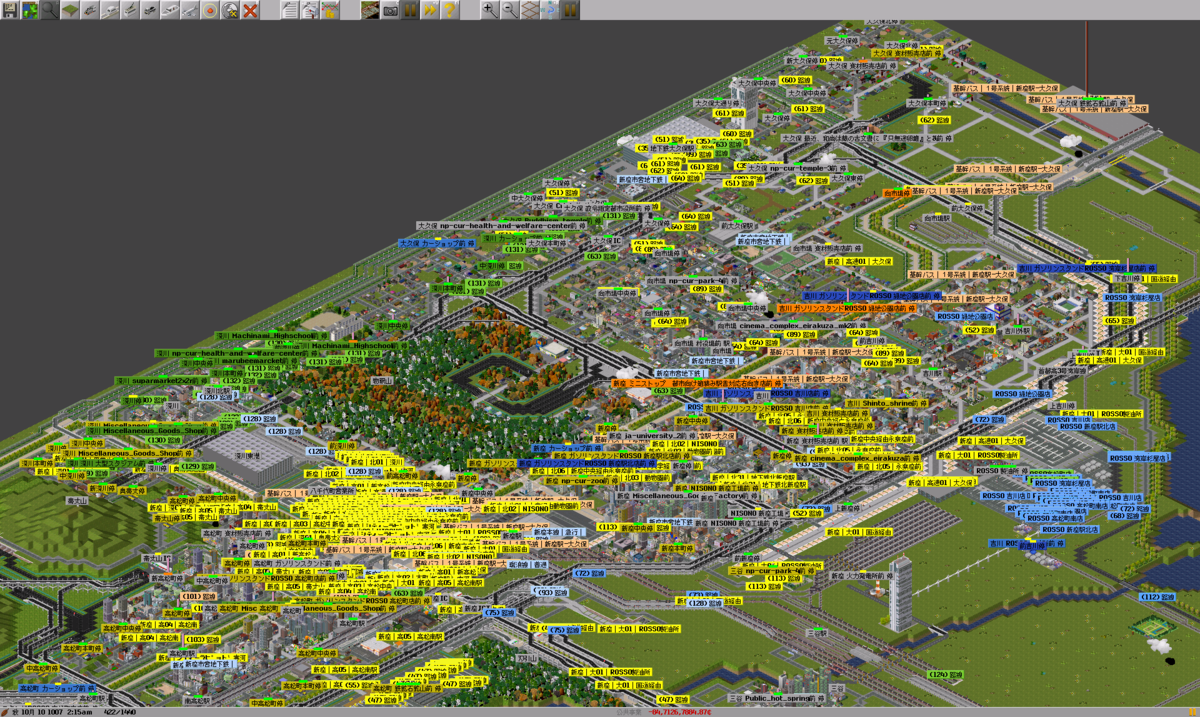Click the white skyscraper tower building
The width and height of the screenshot is (1200, 717).
coord(900,592)
